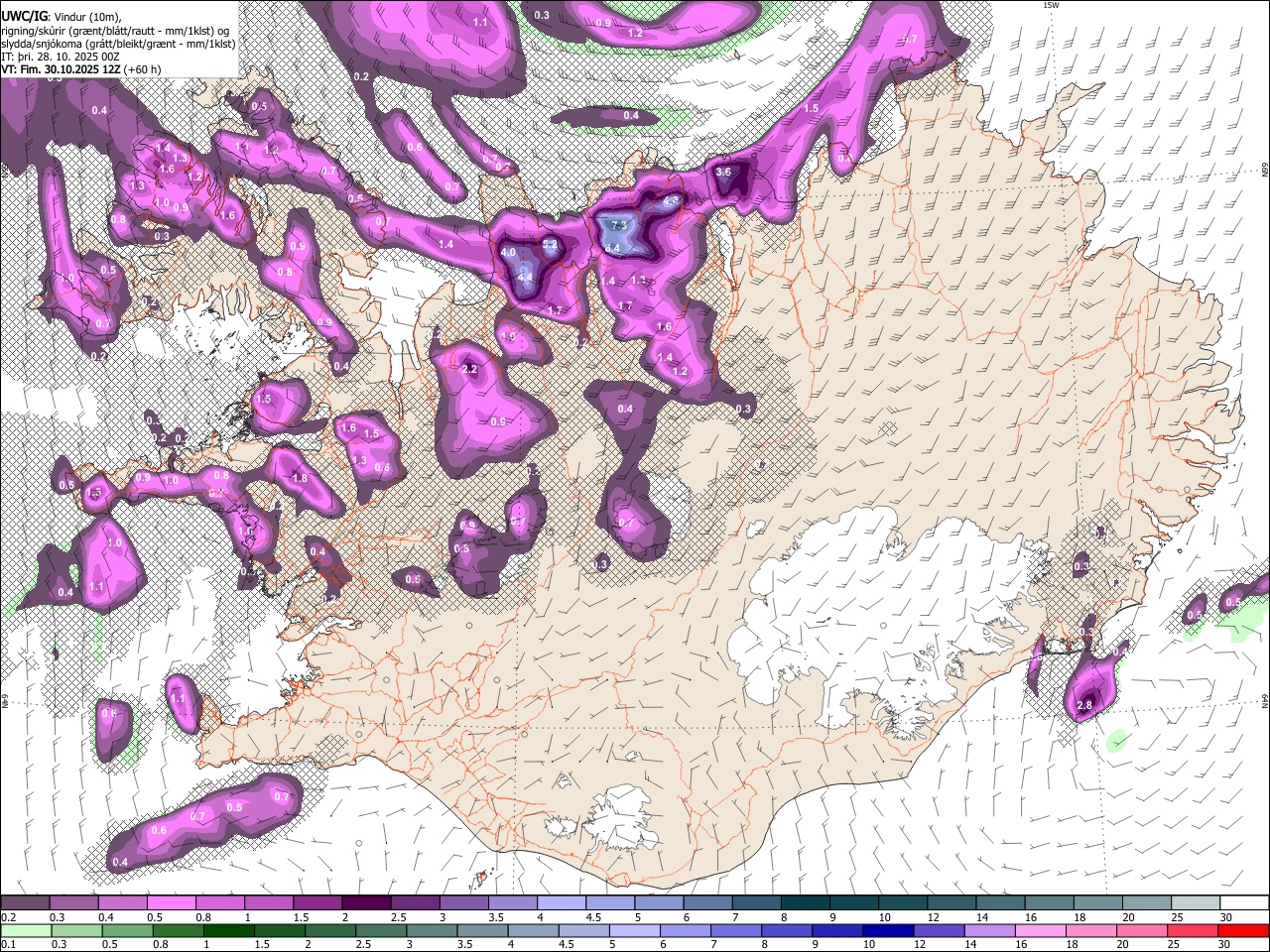1270x952 pixels.
Task: Select the bright pink 0.5 swatch on upper scale
Action: pyautogui.click(x=171, y=902)
